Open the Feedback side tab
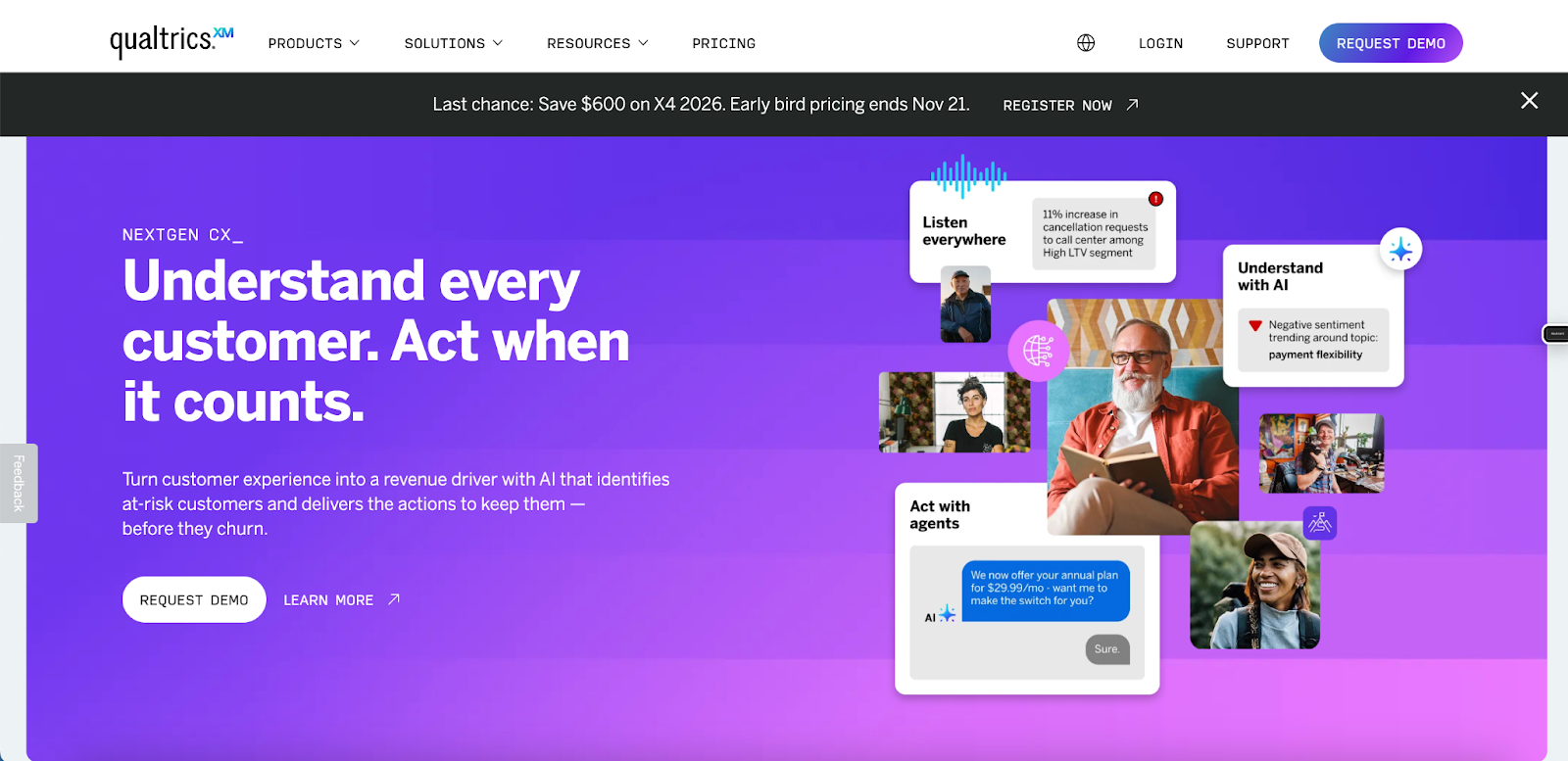This screenshot has width=1568, height=761. 19,483
